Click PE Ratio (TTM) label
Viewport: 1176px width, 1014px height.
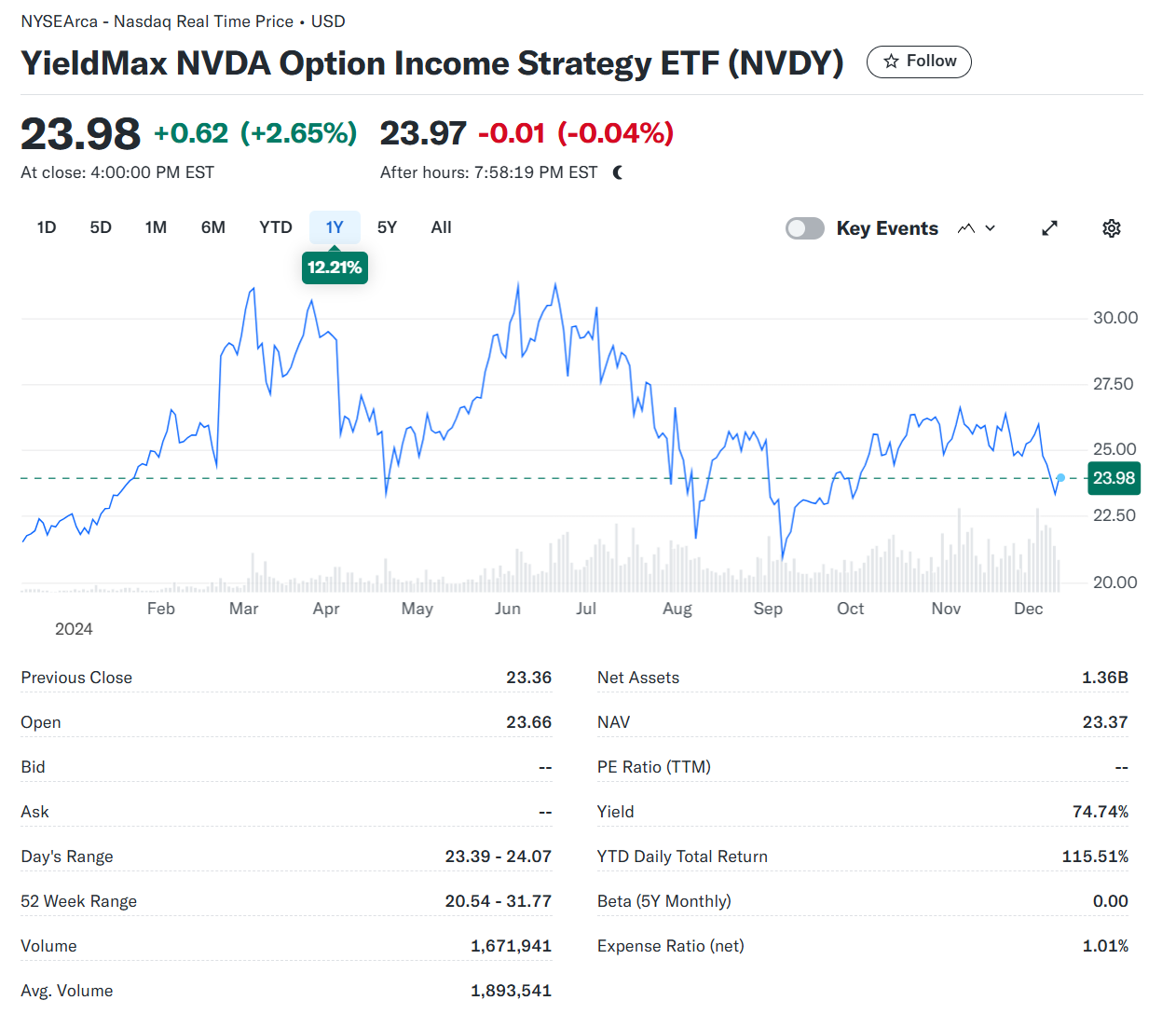653,767
